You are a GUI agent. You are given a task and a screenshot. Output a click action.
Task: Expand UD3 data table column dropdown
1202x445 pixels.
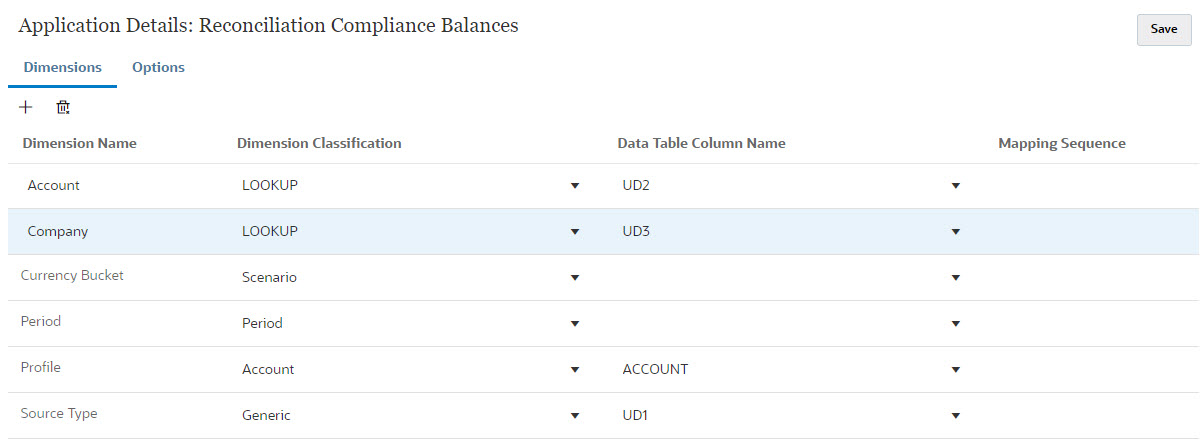click(x=955, y=232)
